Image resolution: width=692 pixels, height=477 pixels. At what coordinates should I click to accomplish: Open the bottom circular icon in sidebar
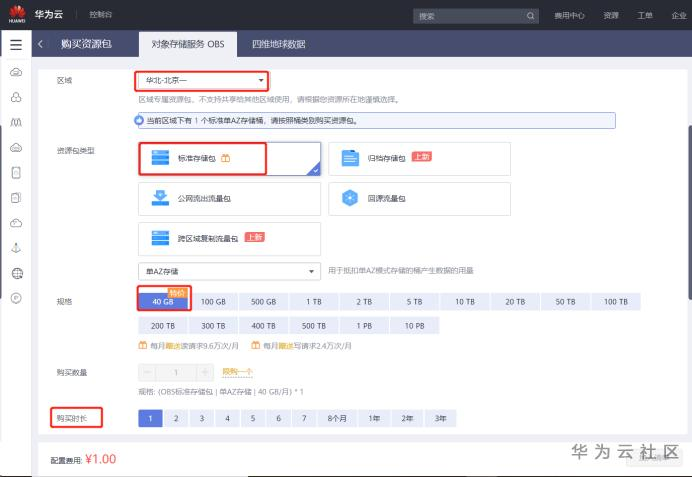pyautogui.click(x=16, y=299)
